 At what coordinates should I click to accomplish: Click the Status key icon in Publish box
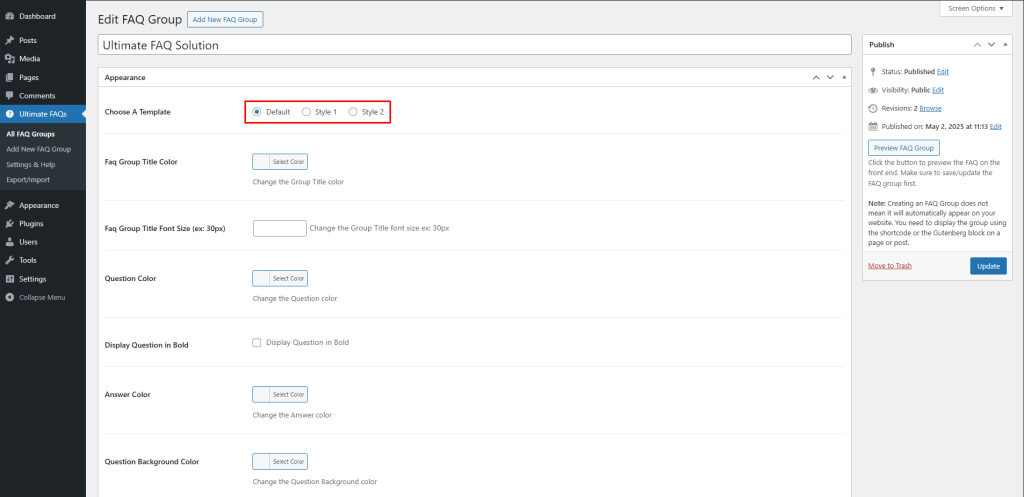point(873,72)
